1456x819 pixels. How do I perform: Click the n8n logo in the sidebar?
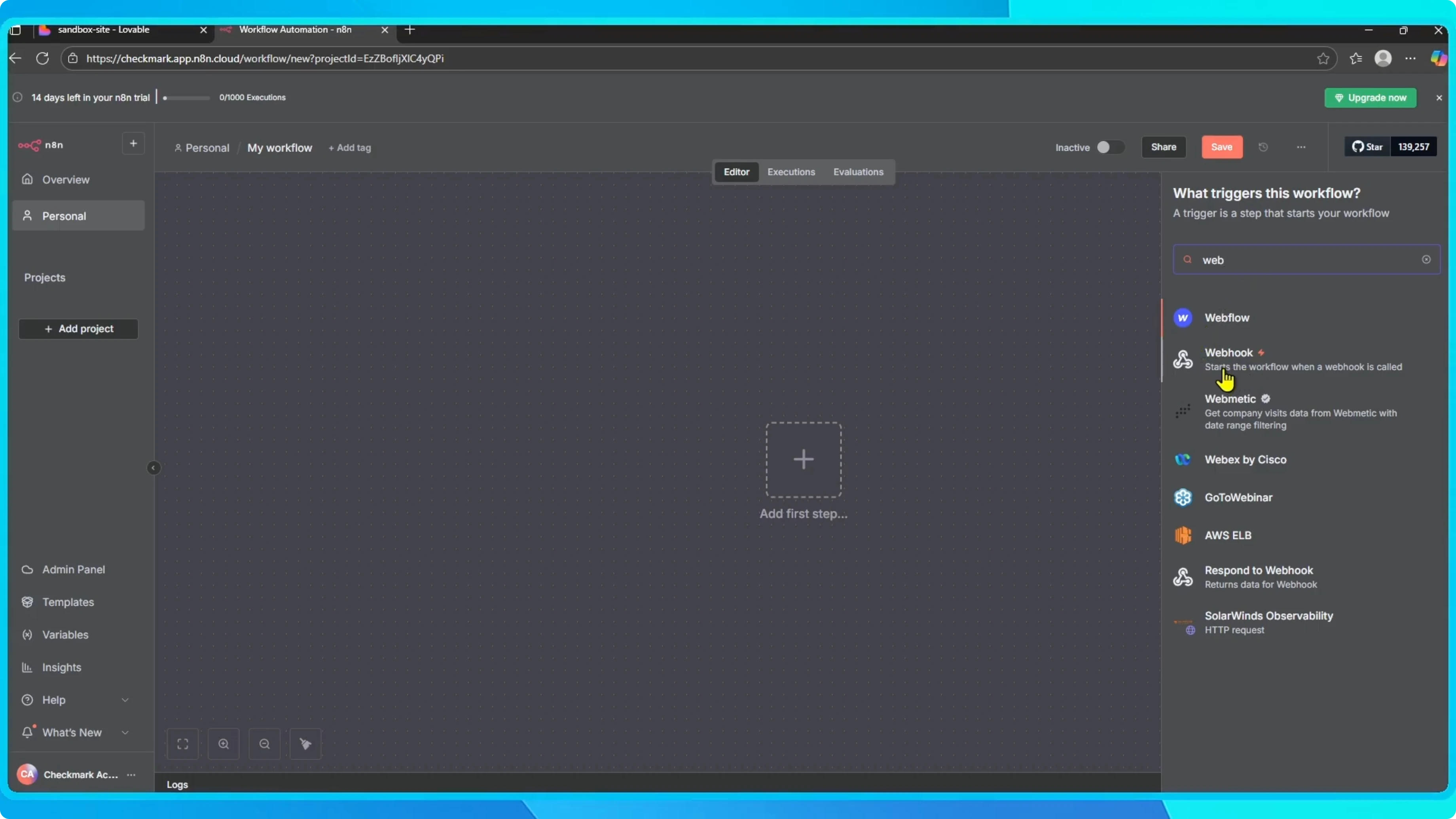[x=40, y=145]
